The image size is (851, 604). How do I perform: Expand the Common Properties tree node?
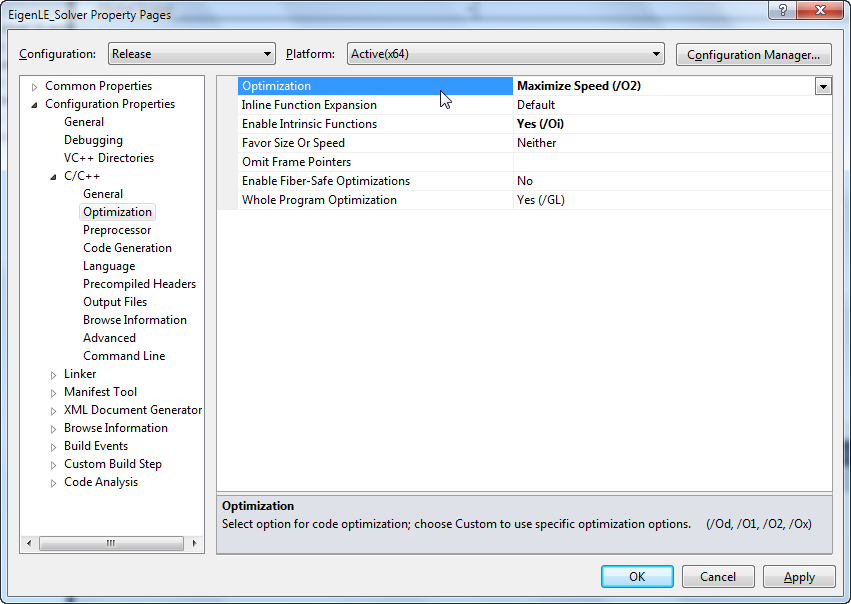[35, 86]
